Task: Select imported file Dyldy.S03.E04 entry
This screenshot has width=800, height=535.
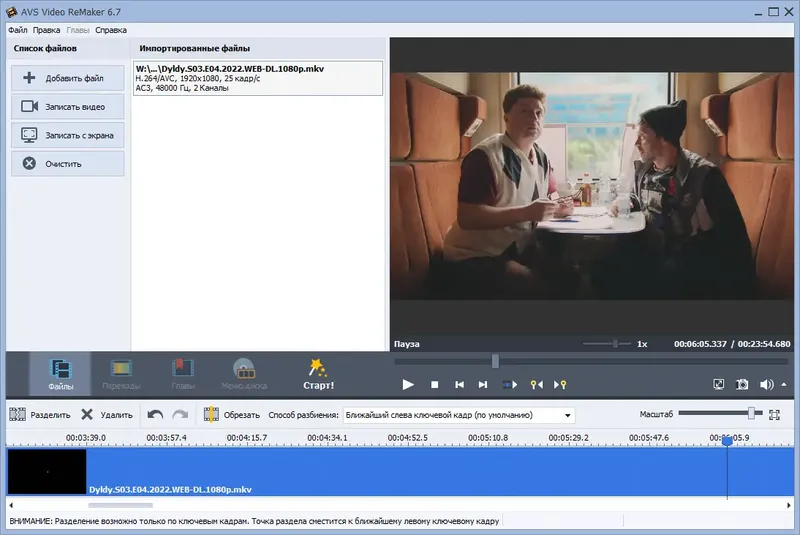Action: pos(258,78)
